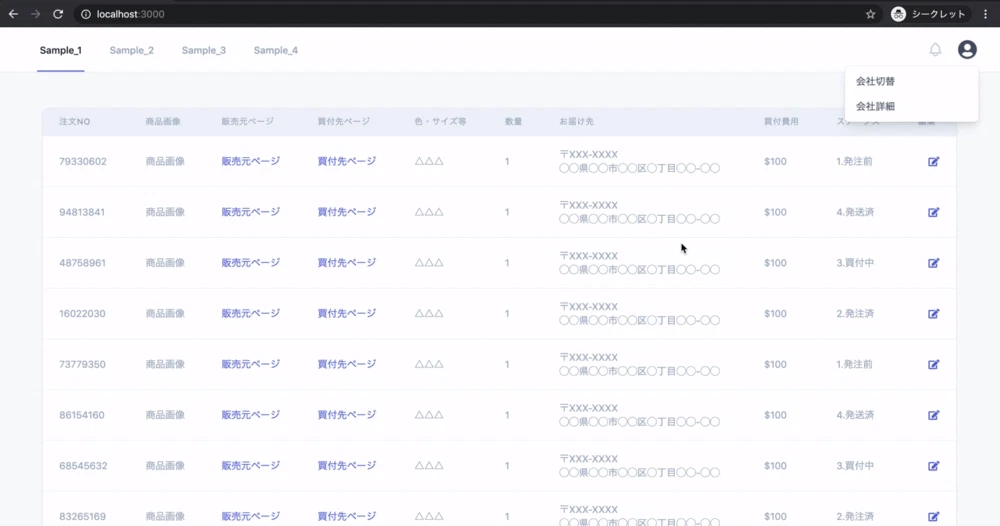Viewport: 1000px width, 526px height.
Task: Edit order 73779350 with pencil icon
Action: (x=934, y=364)
